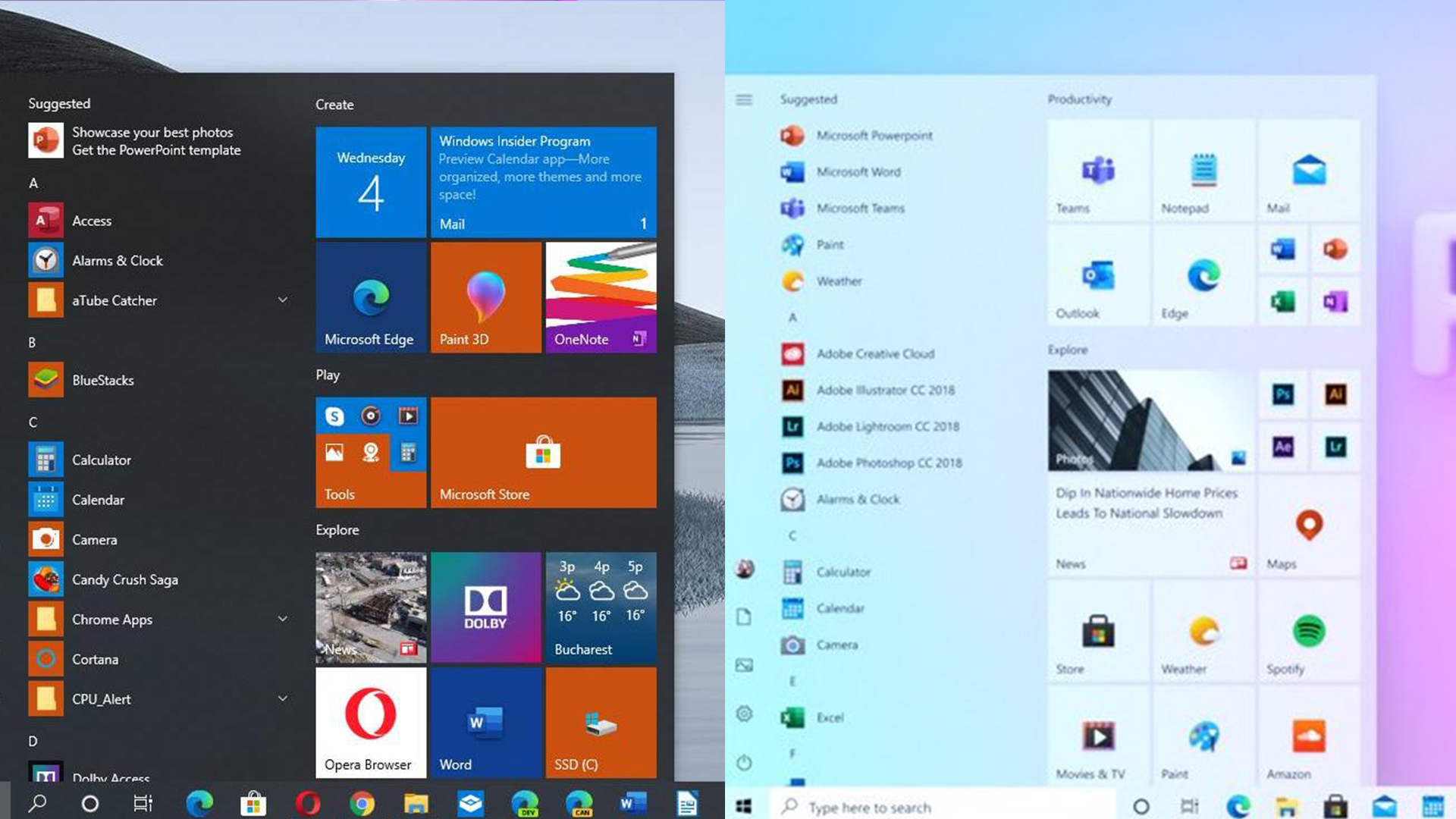Expand the CPU_Alert folder chevron
Screen dimensions: 1456x819
(x=282, y=699)
